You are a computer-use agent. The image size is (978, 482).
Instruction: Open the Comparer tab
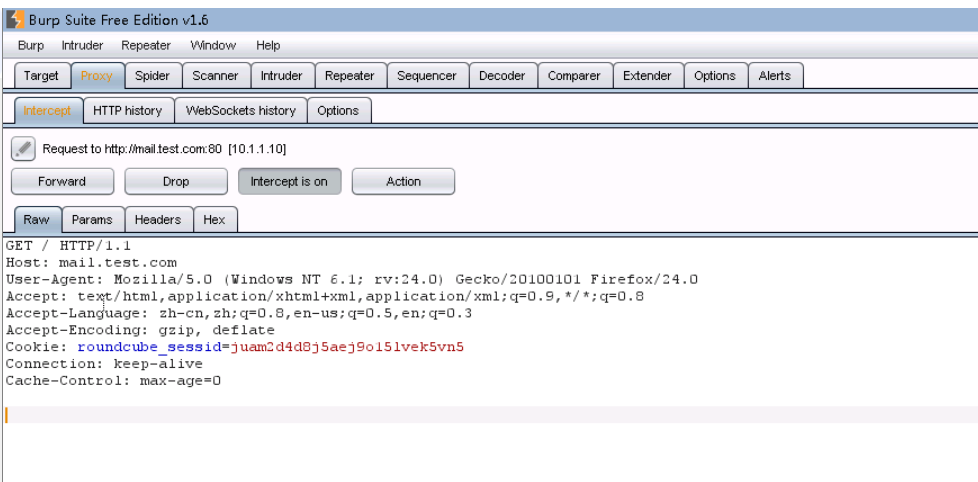click(574, 75)
